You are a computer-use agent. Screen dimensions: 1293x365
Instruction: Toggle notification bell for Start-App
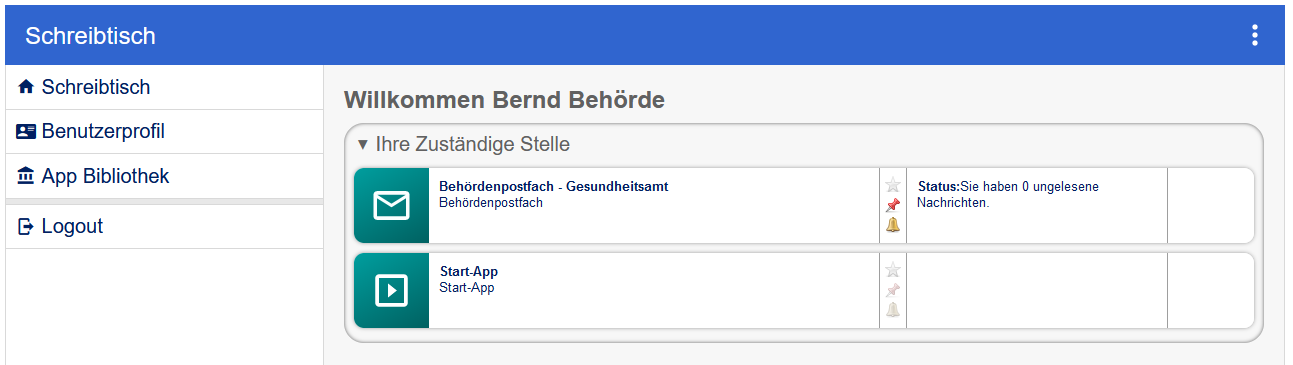point(893,310)
